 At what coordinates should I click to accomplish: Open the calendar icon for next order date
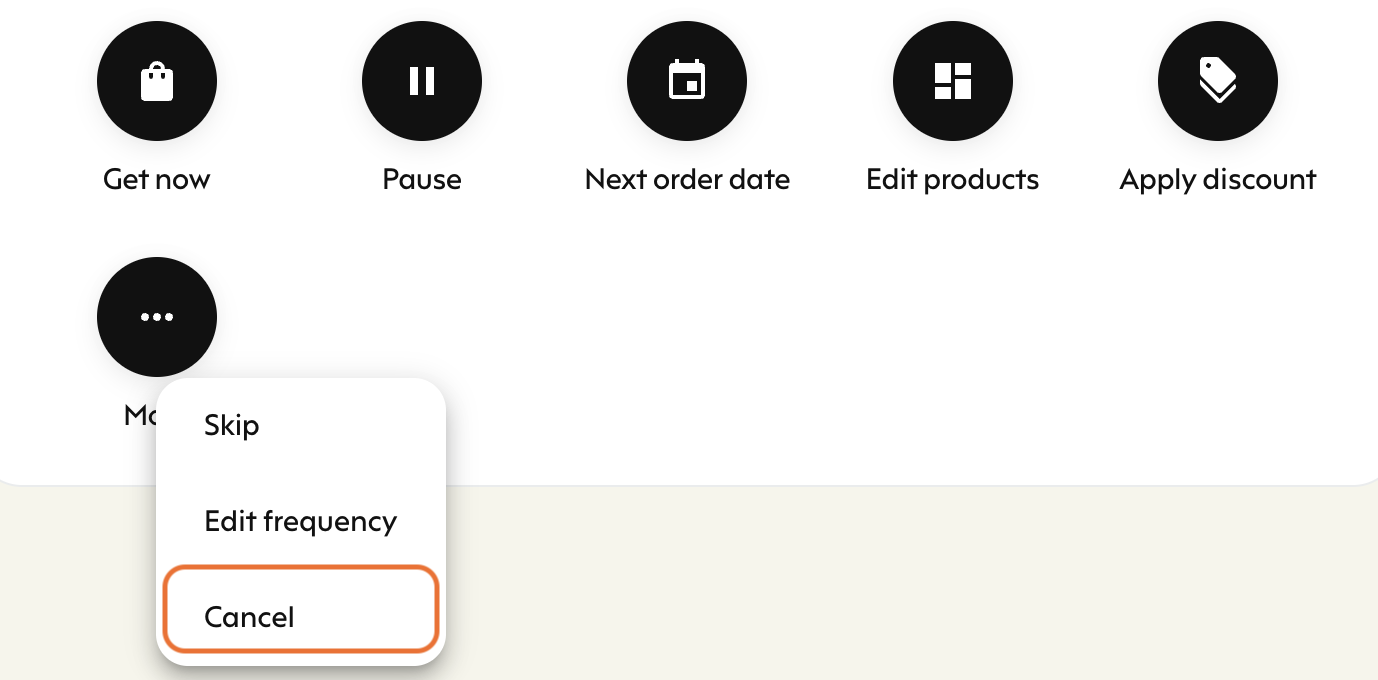click(687, 81)
